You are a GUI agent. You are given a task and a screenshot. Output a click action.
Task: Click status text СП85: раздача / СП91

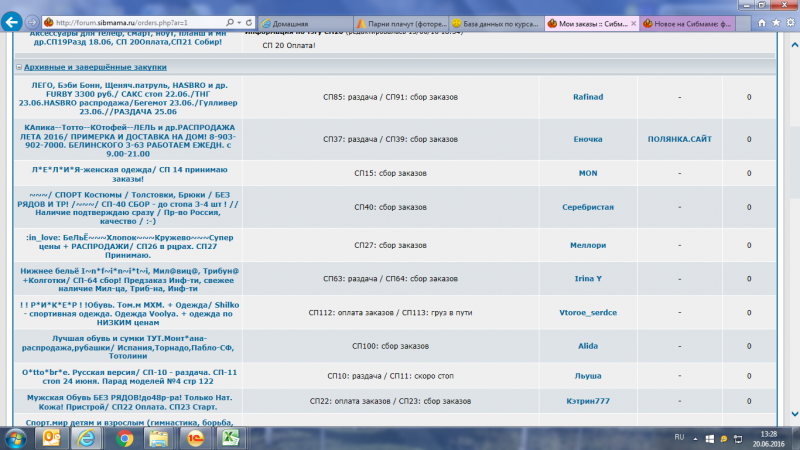[390, 97]
